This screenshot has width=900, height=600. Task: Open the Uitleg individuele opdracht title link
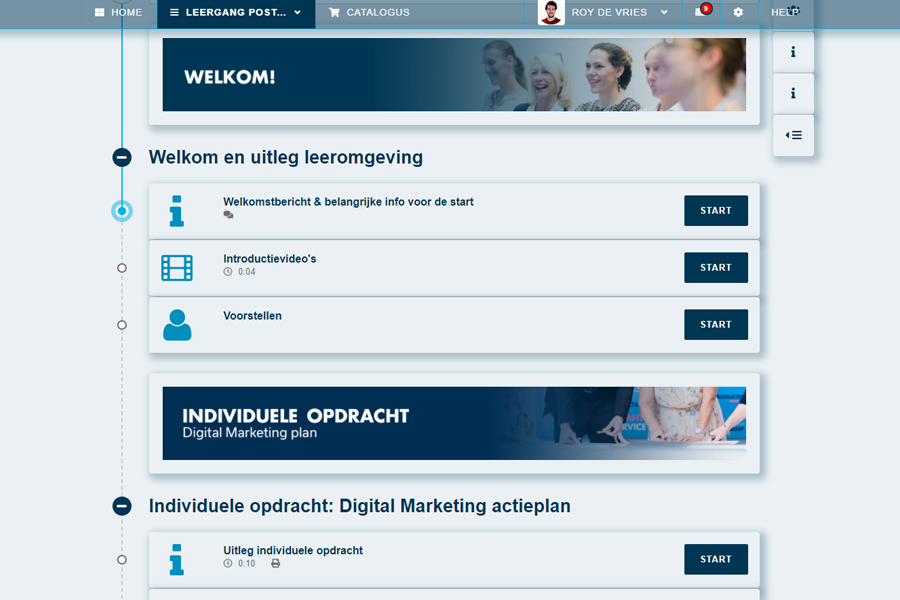(293, 551)
